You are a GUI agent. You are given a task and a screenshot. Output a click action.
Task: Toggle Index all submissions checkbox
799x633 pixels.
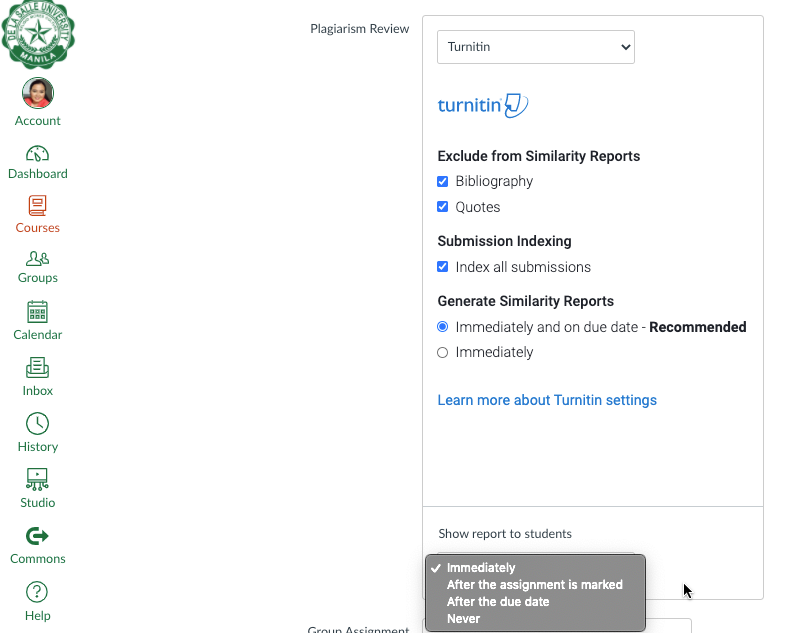point(443,267)
